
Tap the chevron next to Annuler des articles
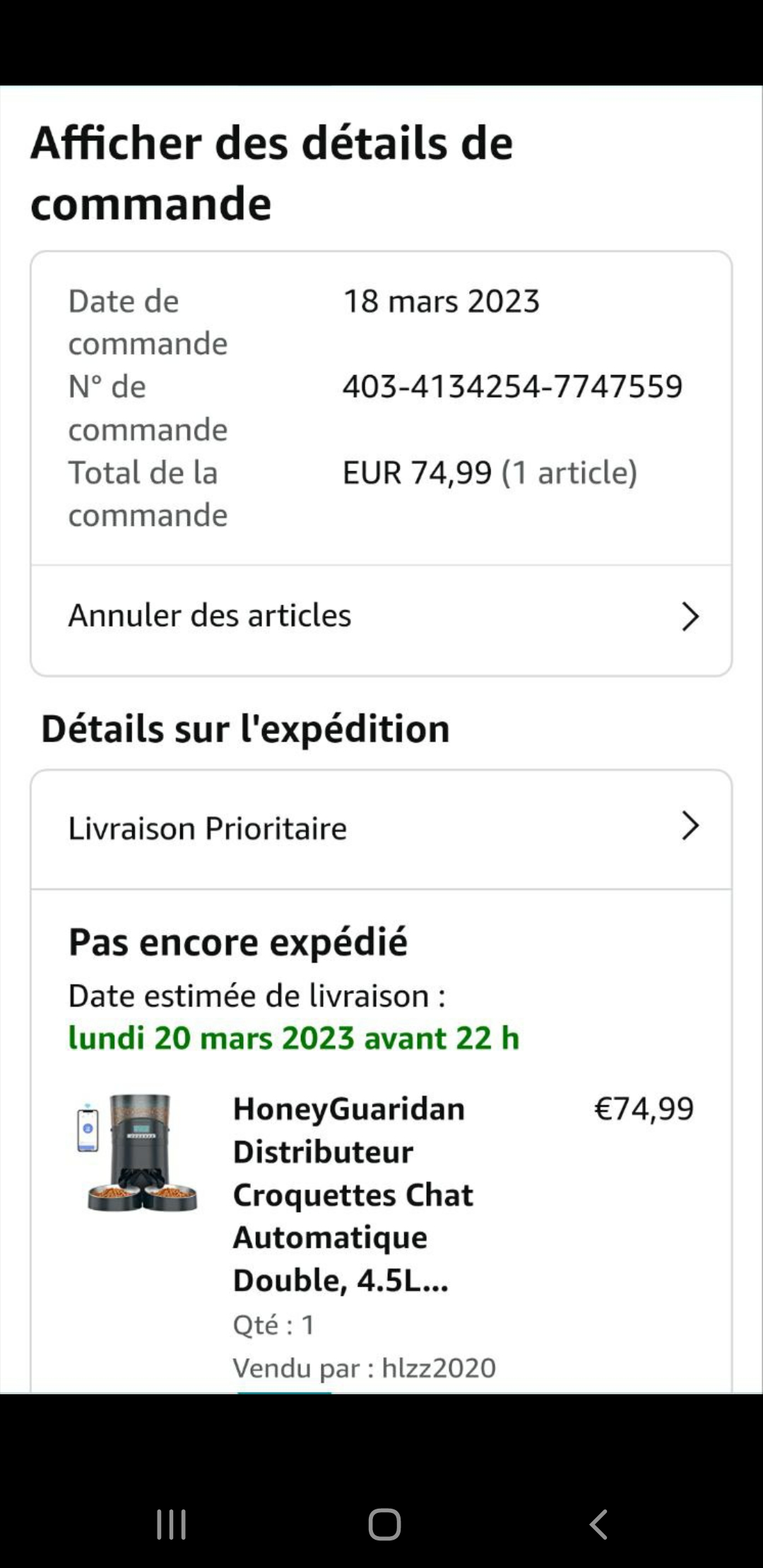(690, 617)
